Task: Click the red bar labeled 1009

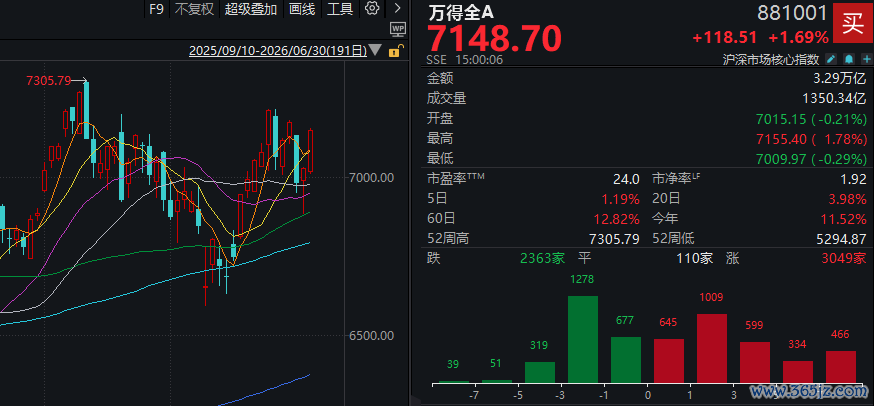Action: (712, 348)
